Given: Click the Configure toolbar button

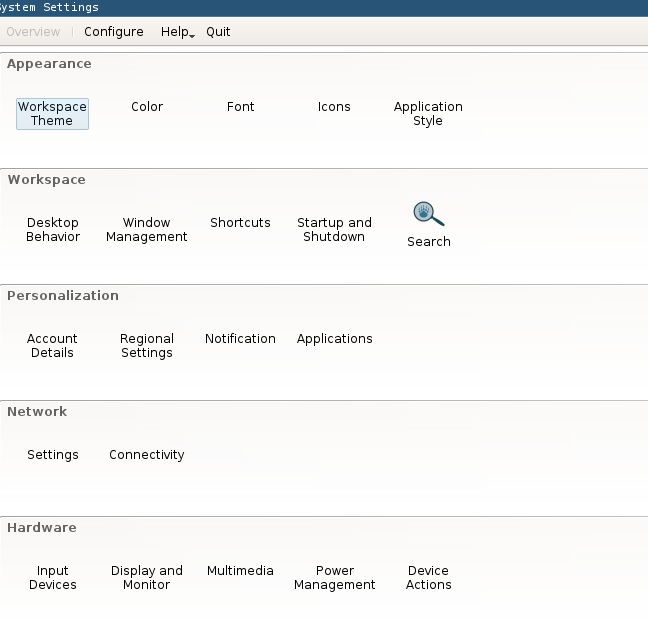Looking at the screenshot, I should [114, 32].
